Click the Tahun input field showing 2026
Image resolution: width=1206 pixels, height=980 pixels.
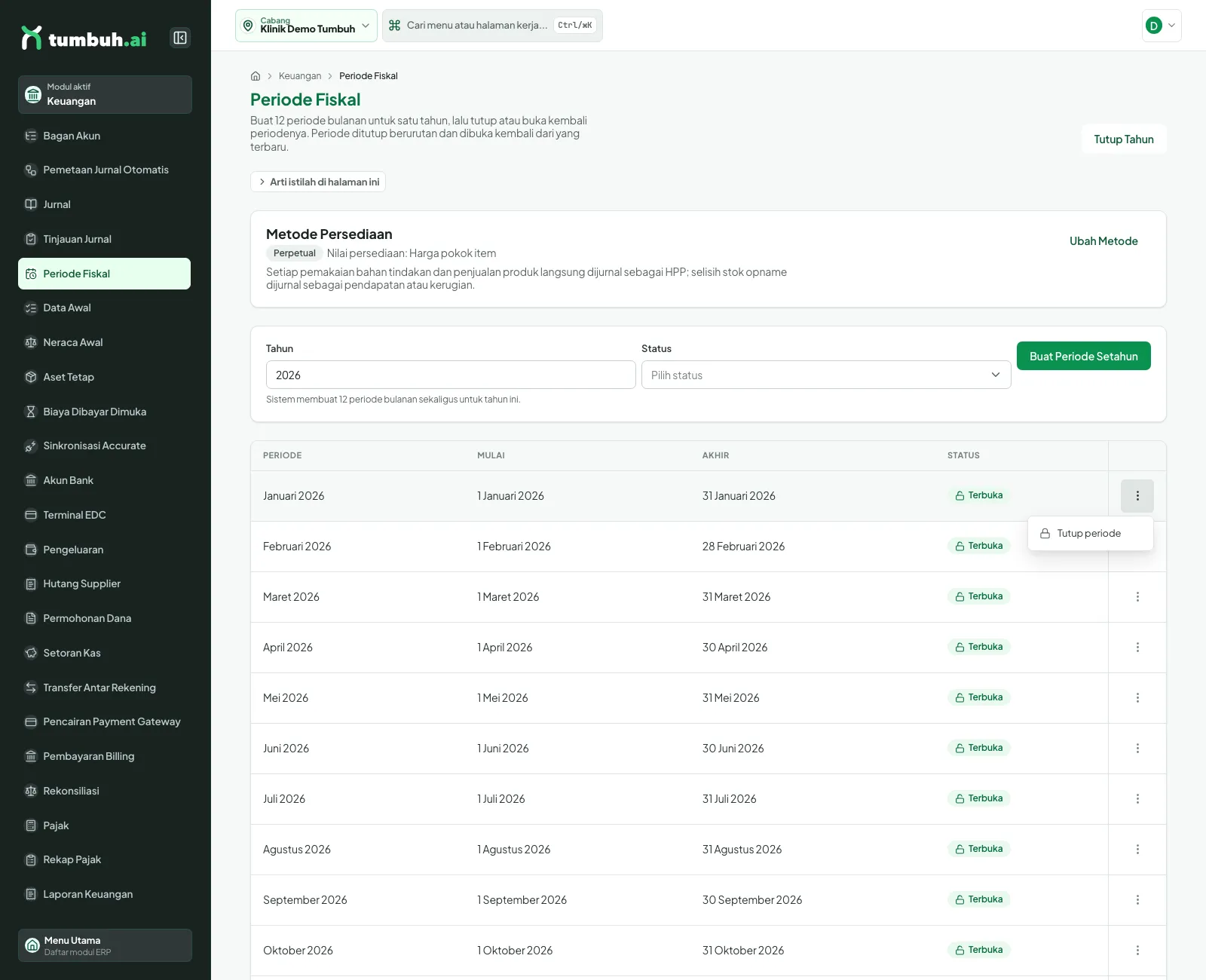click(451, 375)
